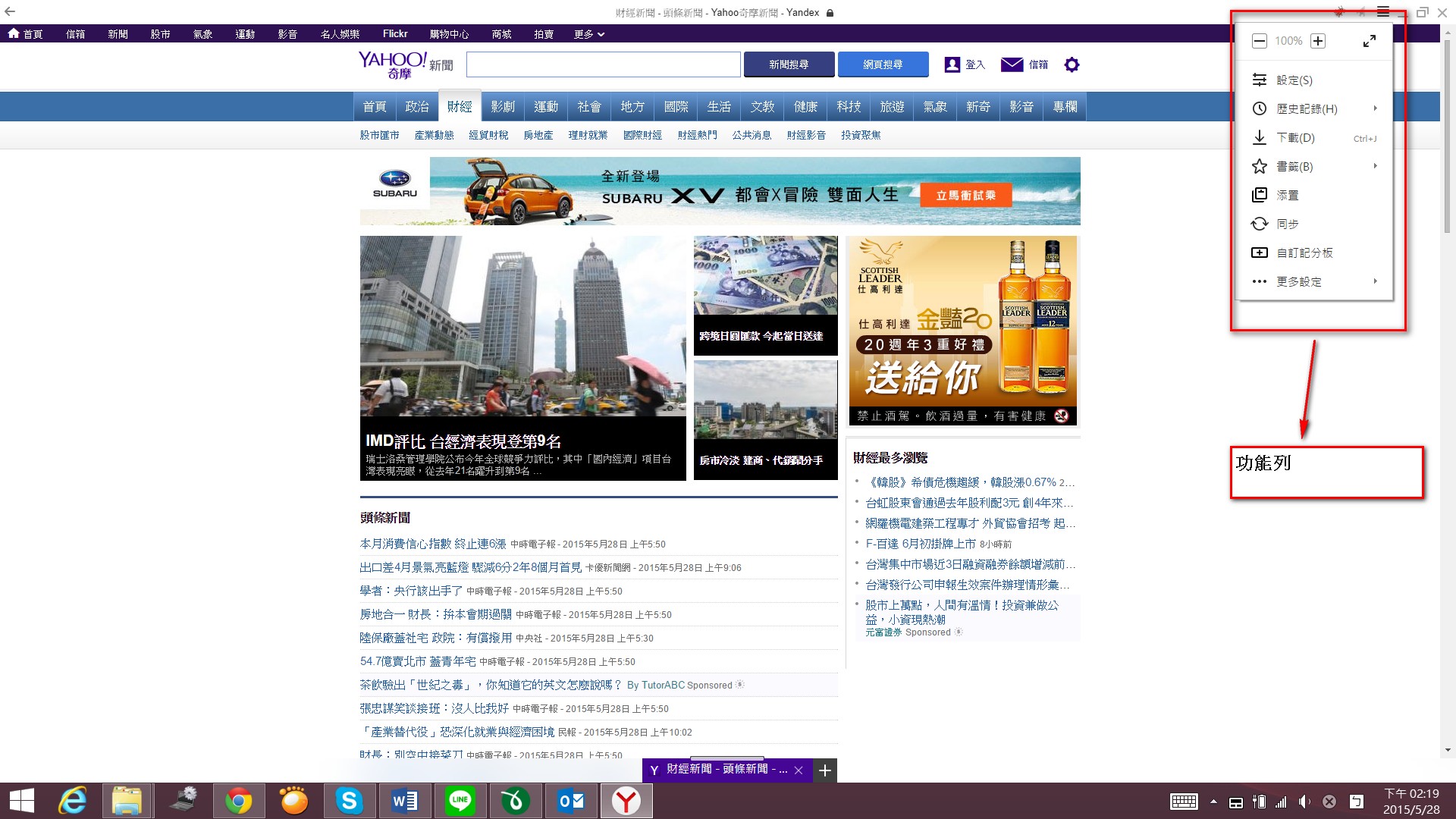Open the 信箱 mail envelope icon
Image resolution: width=1456 pixels, height=819 pixels.
click(1012, 64)
